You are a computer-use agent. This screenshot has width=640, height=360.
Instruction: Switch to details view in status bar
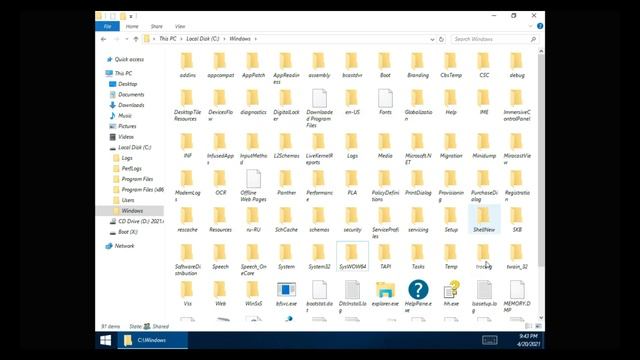(528, 326)
